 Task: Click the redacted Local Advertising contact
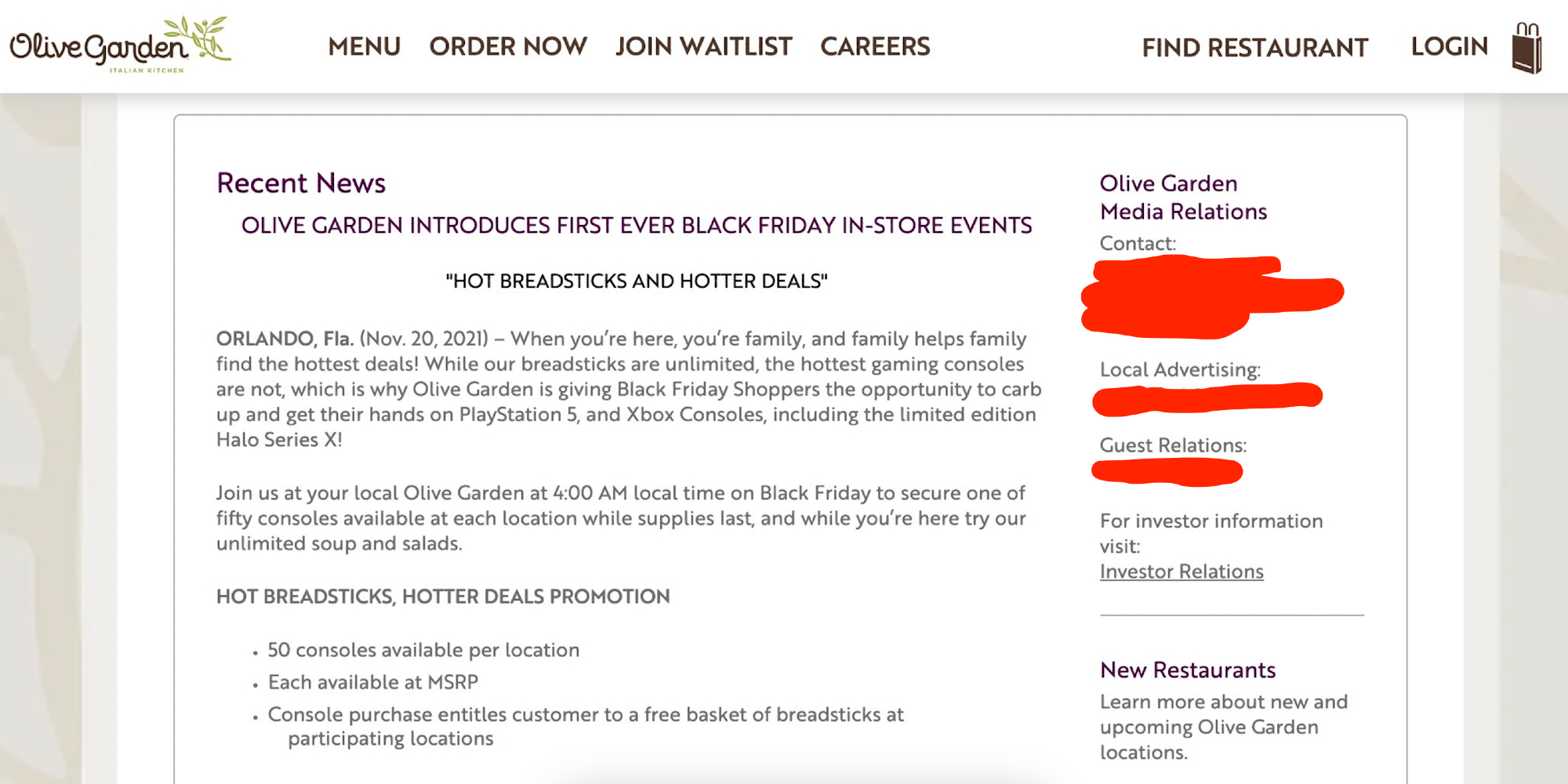(1207, 397)
